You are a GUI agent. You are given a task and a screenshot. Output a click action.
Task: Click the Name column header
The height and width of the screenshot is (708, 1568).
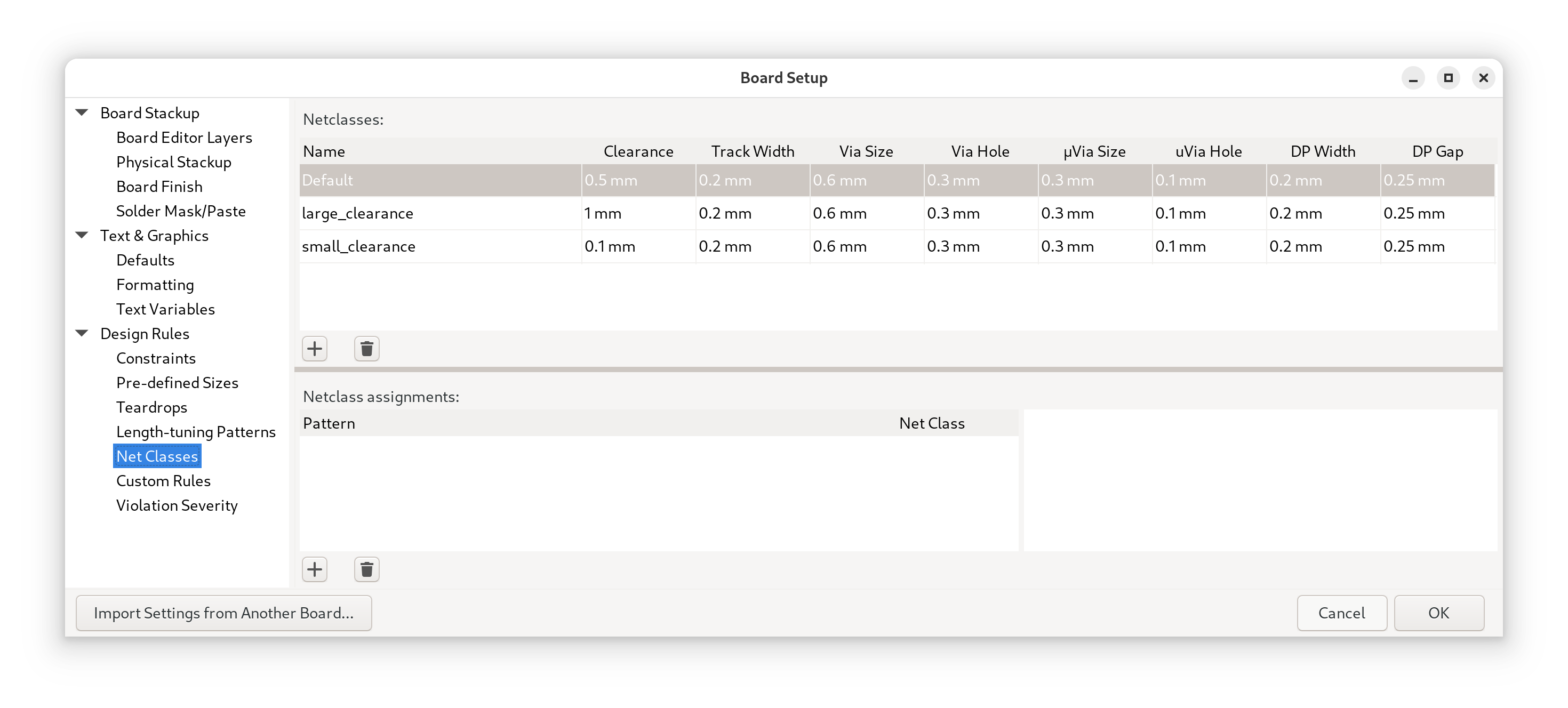tap(440, 151)
